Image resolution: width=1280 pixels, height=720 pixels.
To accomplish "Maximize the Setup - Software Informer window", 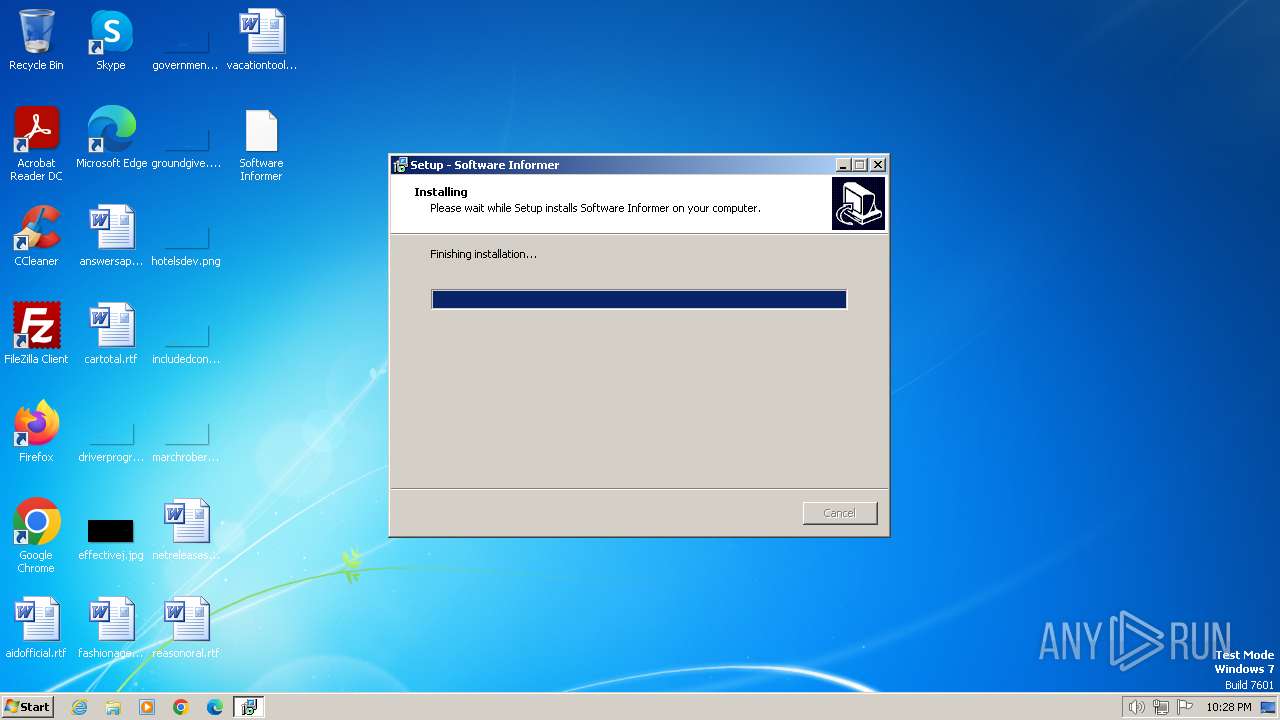I will 860,165.
